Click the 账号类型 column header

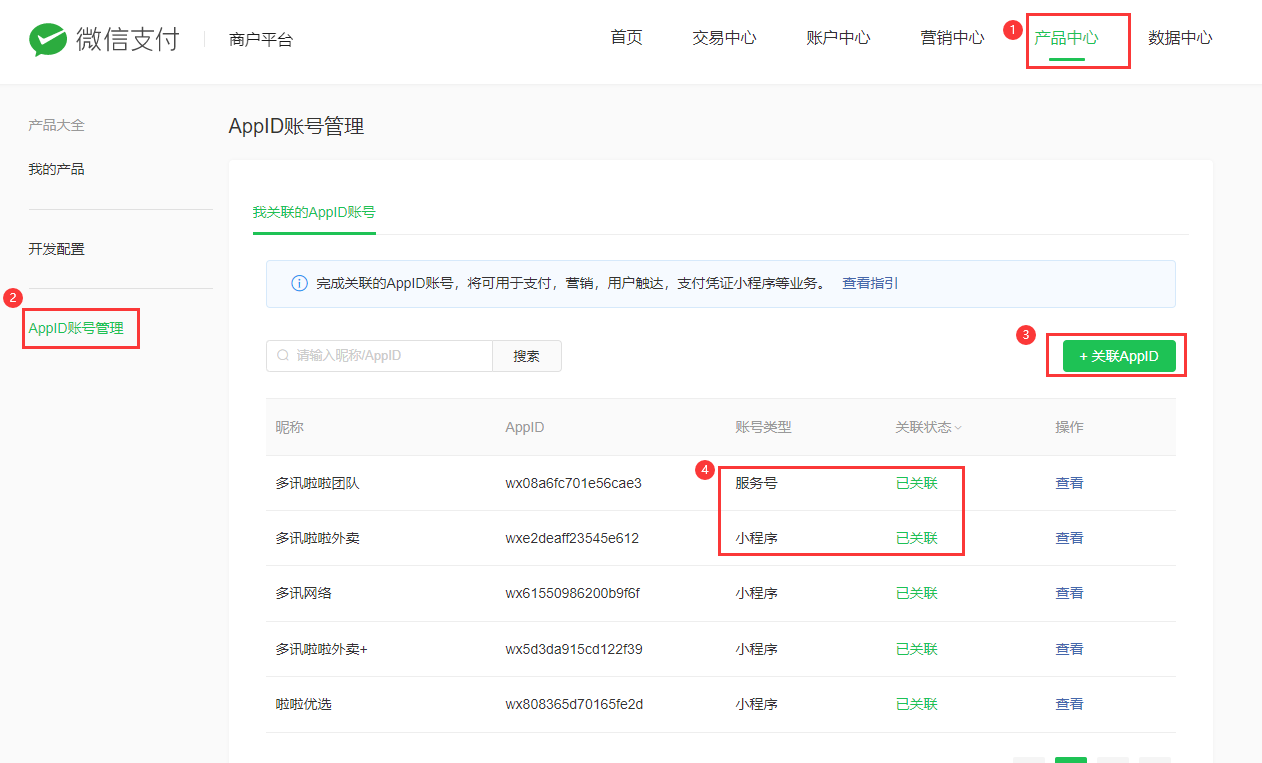(x=763, y=427)
